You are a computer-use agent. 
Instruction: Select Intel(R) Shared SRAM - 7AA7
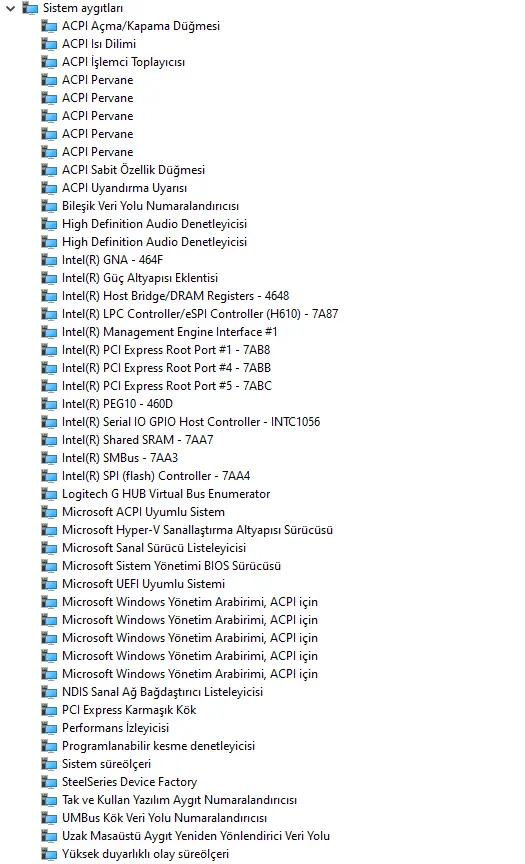coord(138,440)
